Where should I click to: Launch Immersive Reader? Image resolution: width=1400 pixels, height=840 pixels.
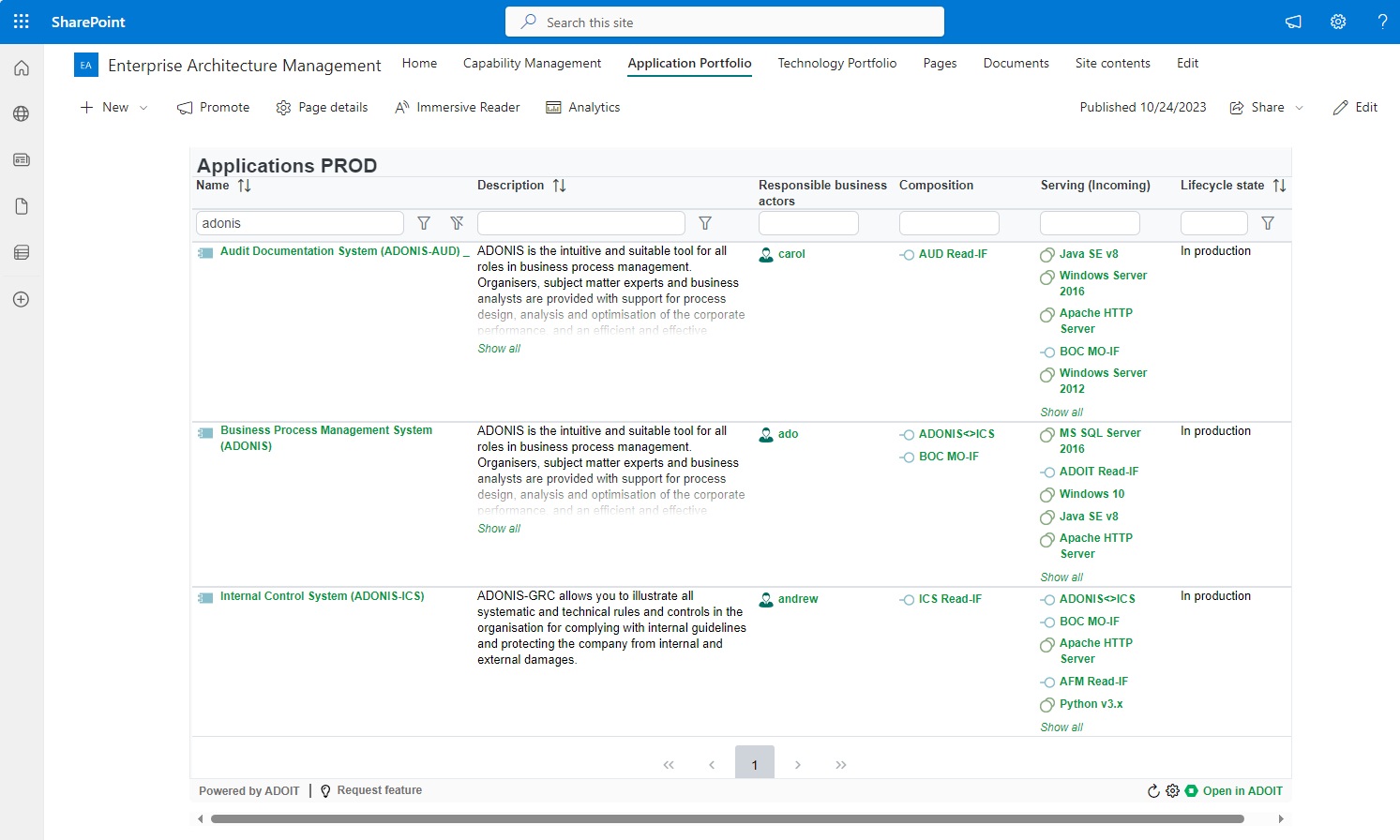pos(457,108)
